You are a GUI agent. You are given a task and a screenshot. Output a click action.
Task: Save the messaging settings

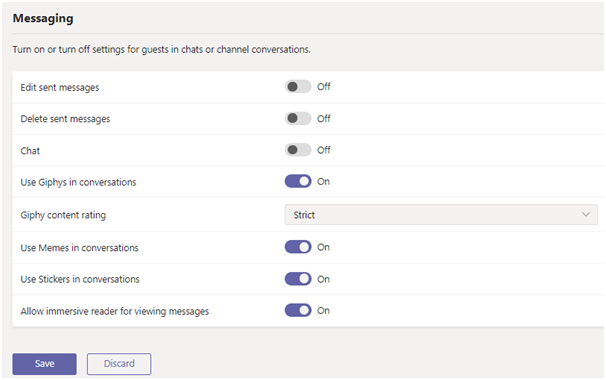[44, 364]
